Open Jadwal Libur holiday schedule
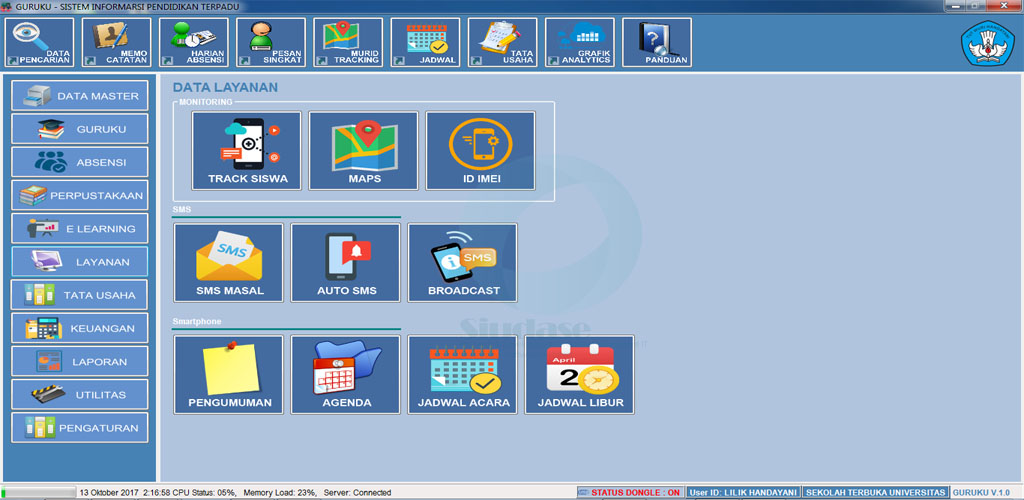Viewport: 1024px width, 500px height. (580, 374)
